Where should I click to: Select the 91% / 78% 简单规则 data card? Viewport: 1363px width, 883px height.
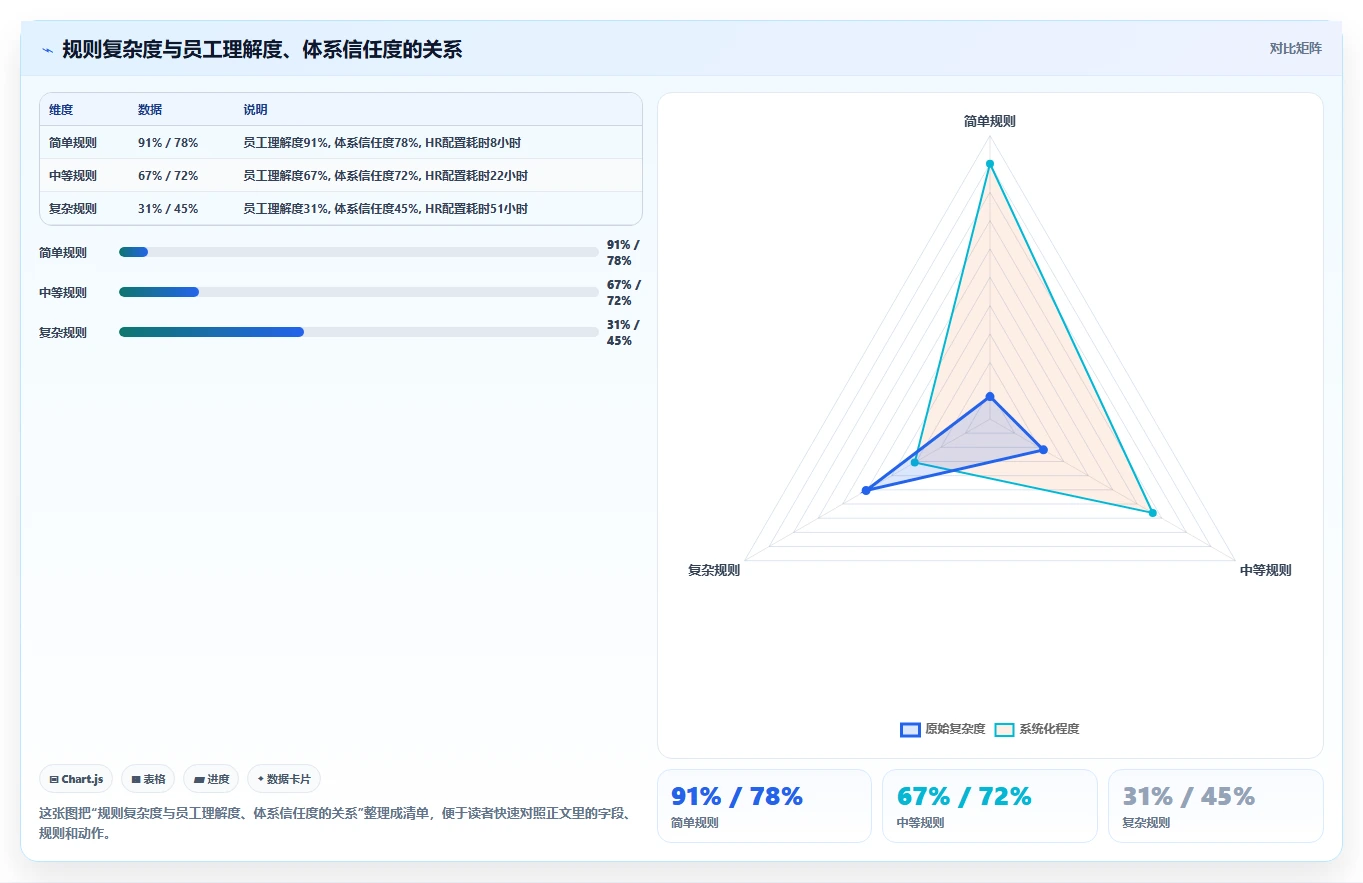(764, 806)
